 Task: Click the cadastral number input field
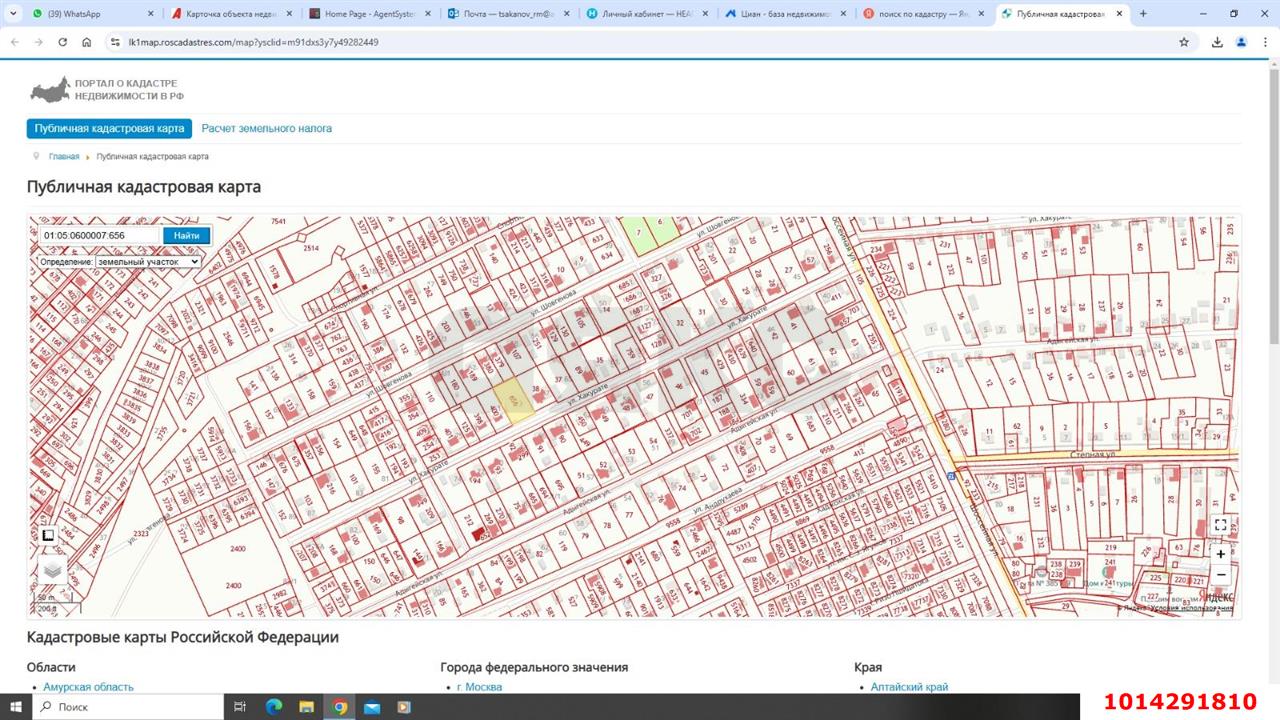pos(98,236)
